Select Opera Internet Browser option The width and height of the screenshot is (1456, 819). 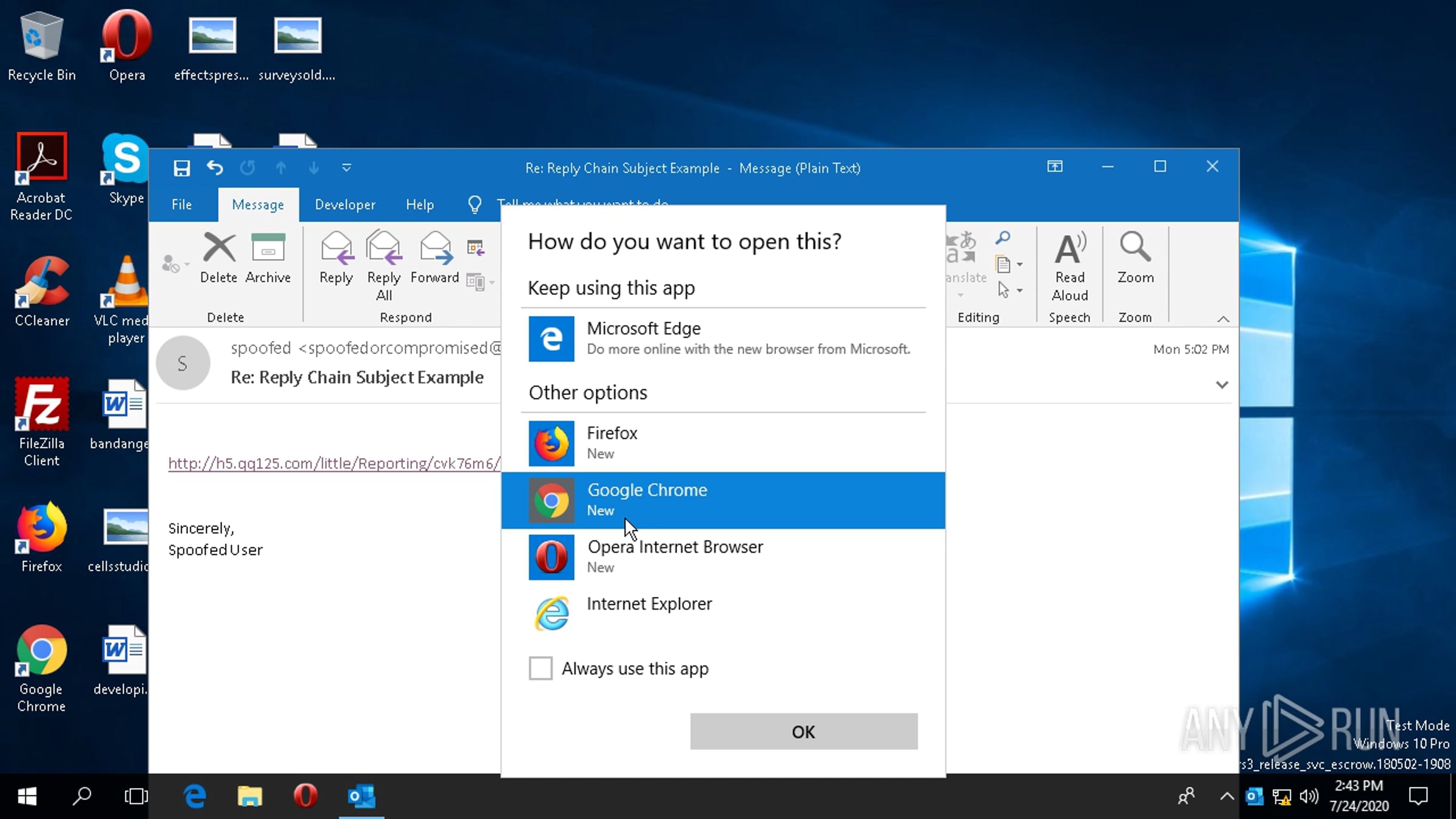click(x=723, y=557)
